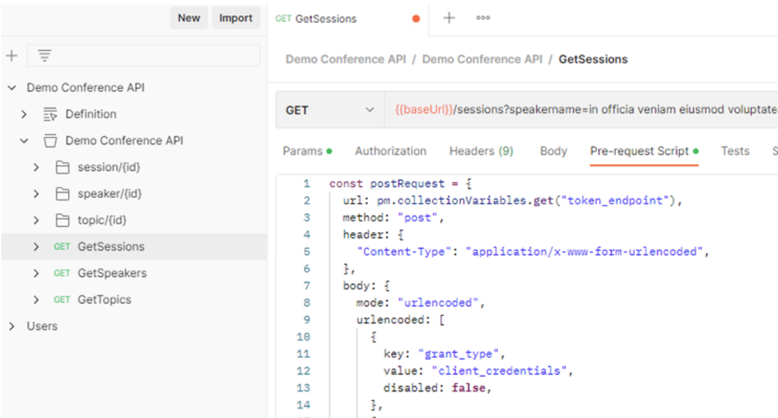Open the GET method dropdown

pyautogui.click(x=330, y=110)
